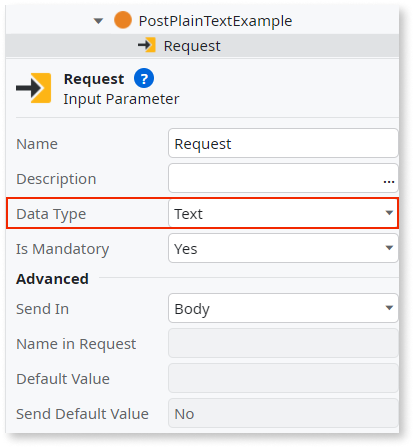Click the Request heading title in properties

[x=94, y=79]
